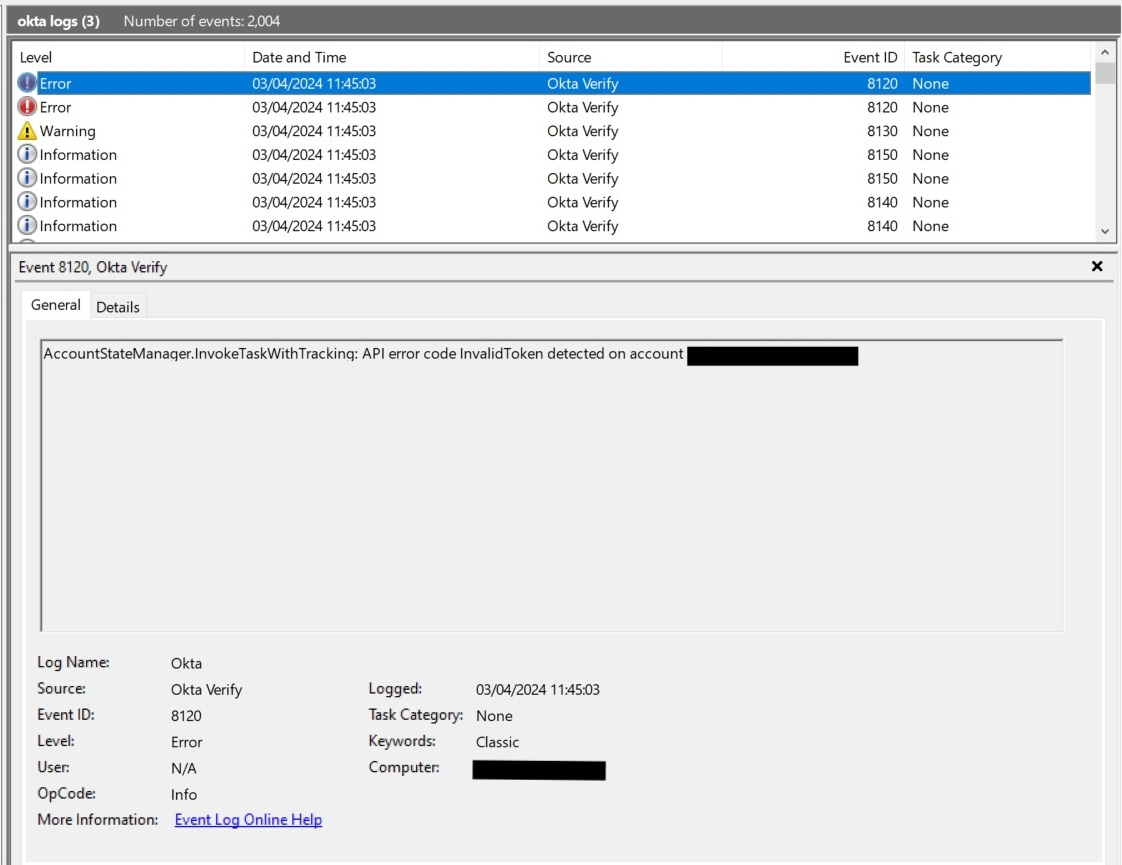Select the yellow Warning icon for event 8130

click(28, 131)
